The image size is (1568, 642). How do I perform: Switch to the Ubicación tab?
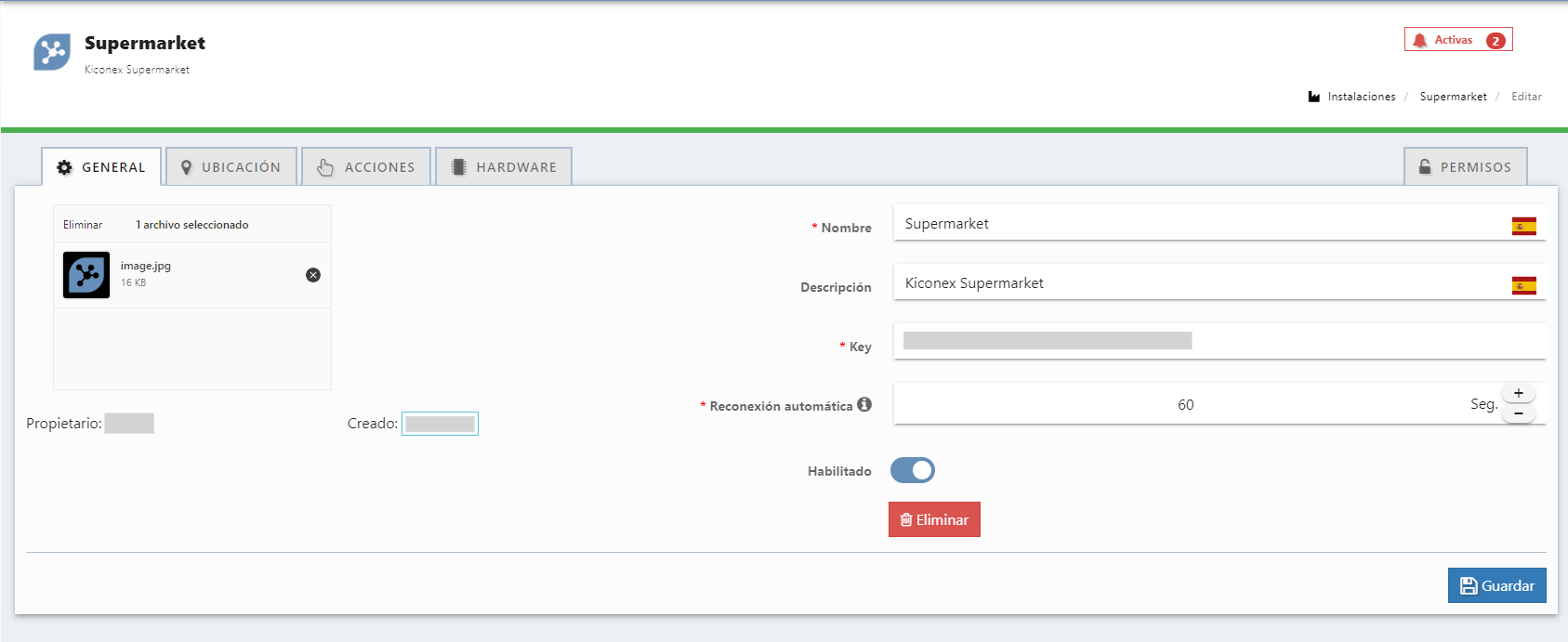pyautogui.click(x=231, y=167)
